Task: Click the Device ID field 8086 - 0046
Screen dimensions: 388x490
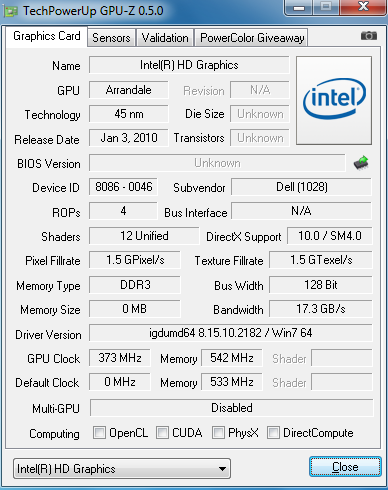Action: point(123,187)
